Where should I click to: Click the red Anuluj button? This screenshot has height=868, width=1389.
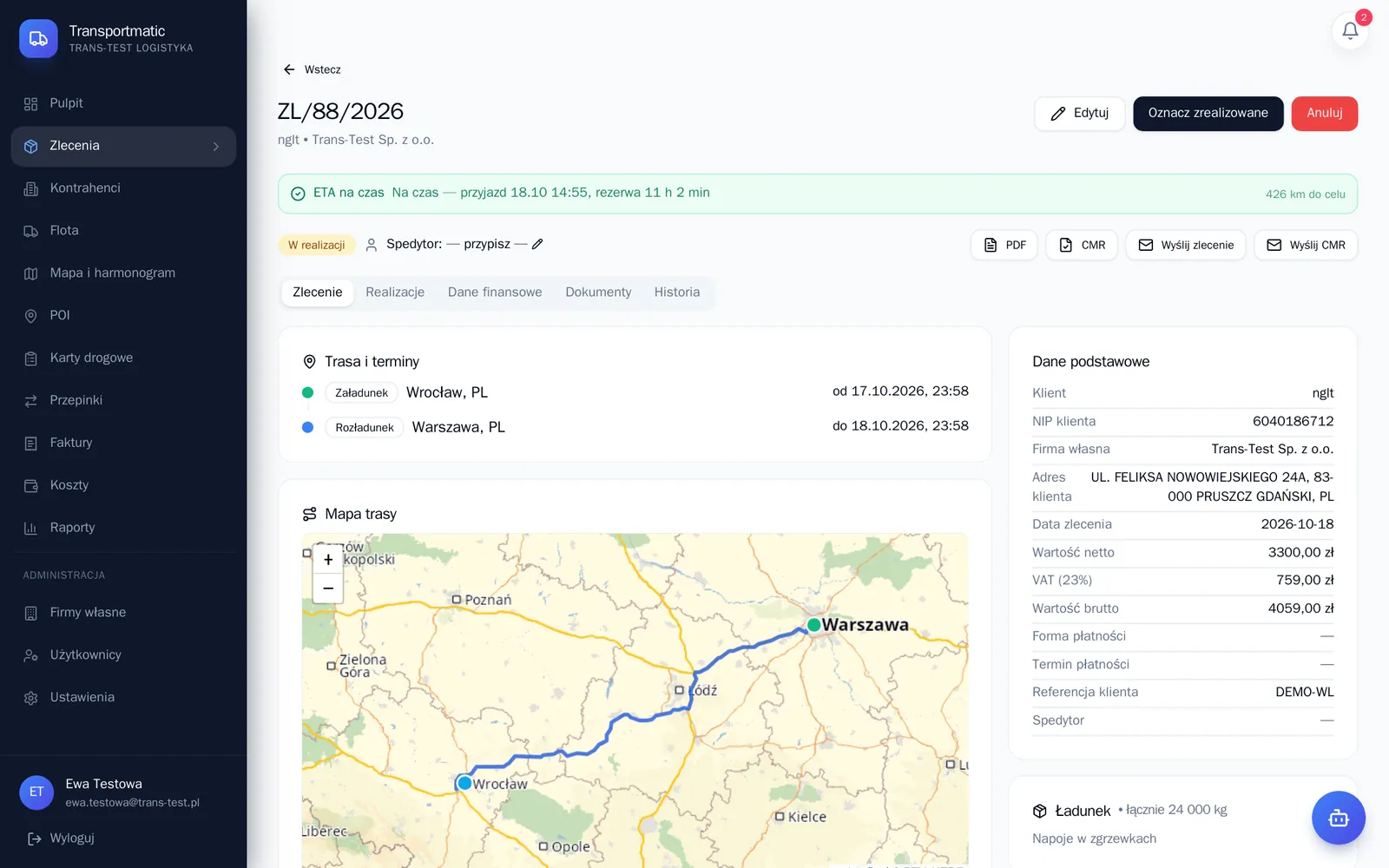coord(1325,114)
